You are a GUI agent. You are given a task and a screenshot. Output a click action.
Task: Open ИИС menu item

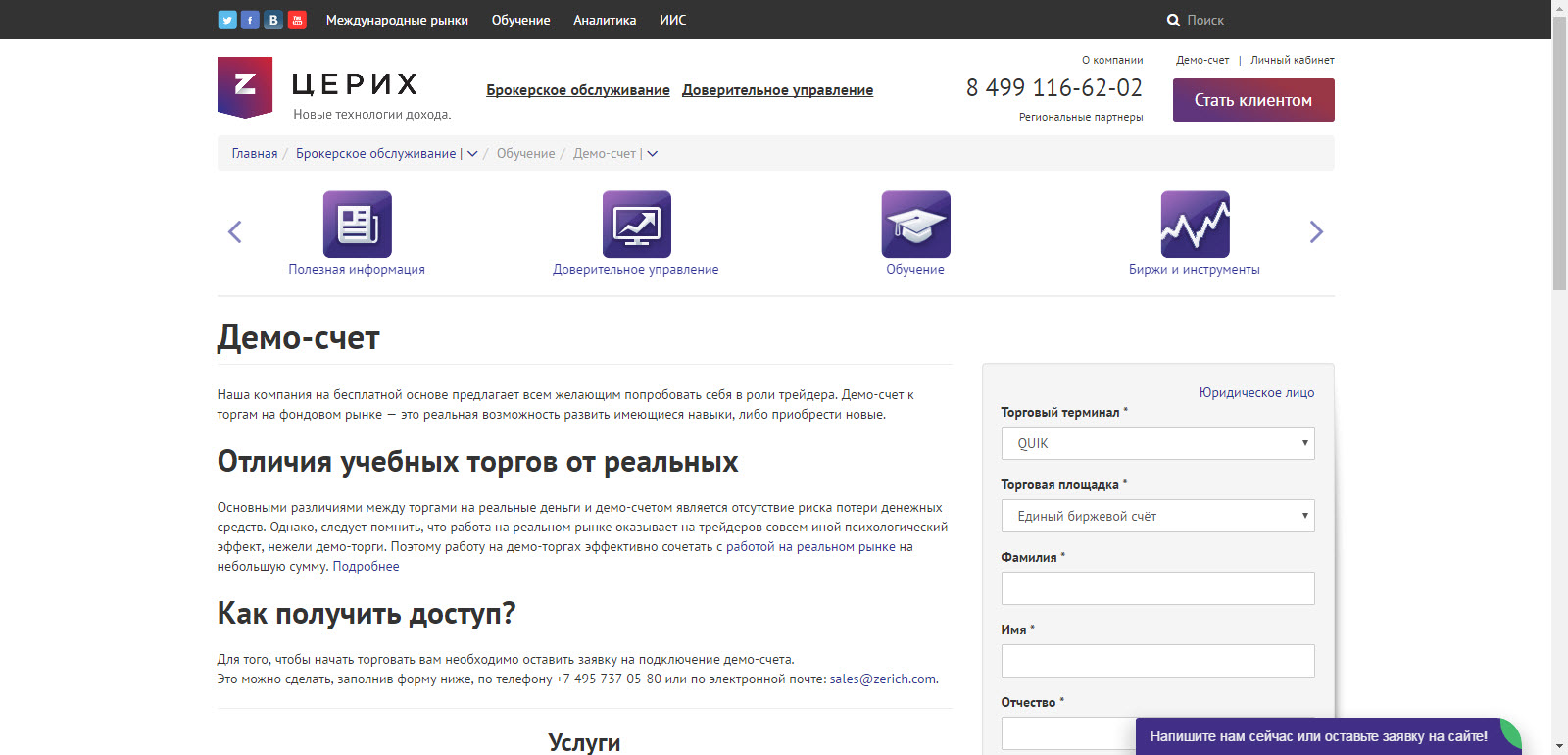pyautogui.click(x=672, y=20)
